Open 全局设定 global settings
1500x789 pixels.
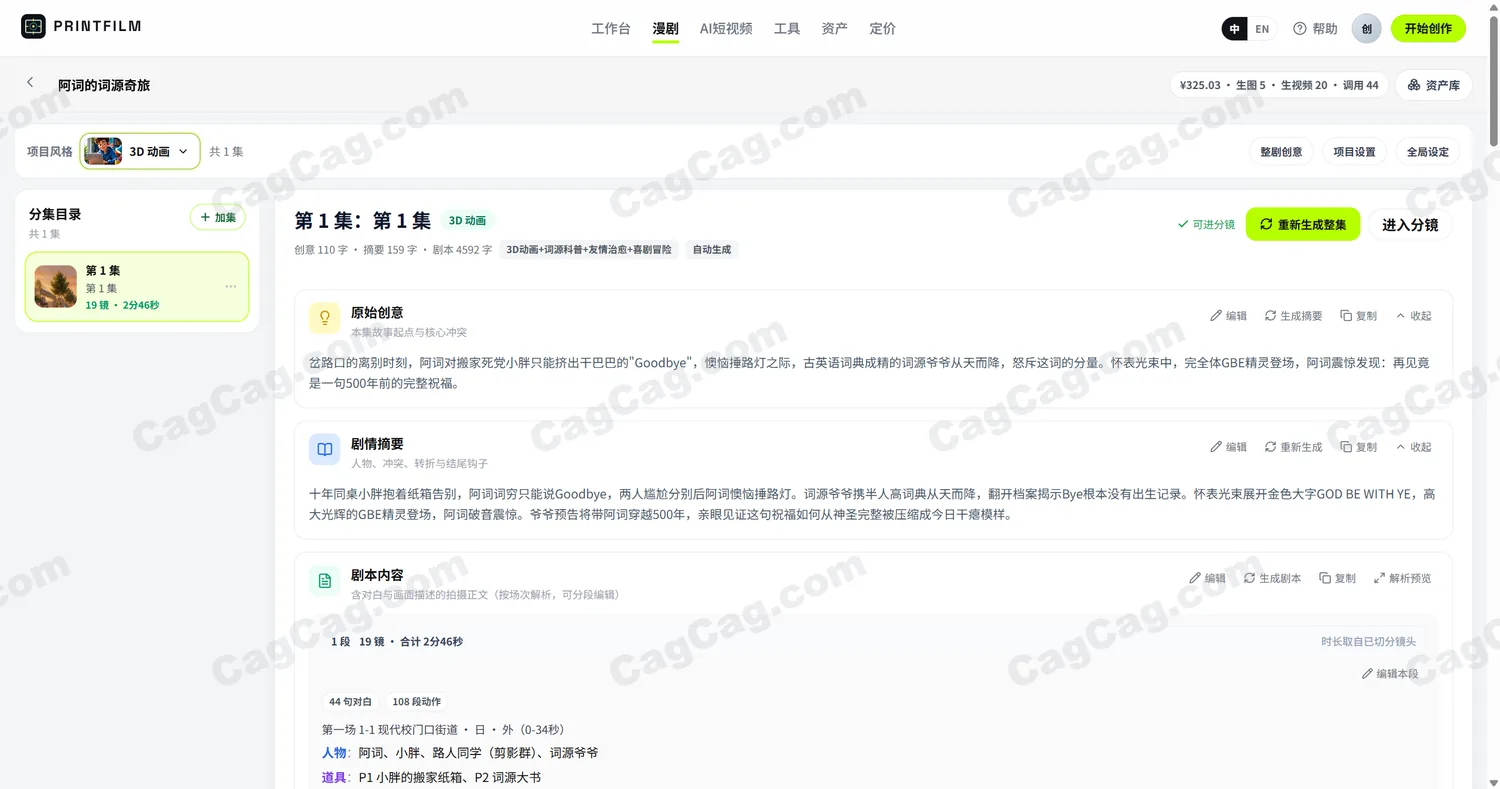click(x=1428, y=152)
